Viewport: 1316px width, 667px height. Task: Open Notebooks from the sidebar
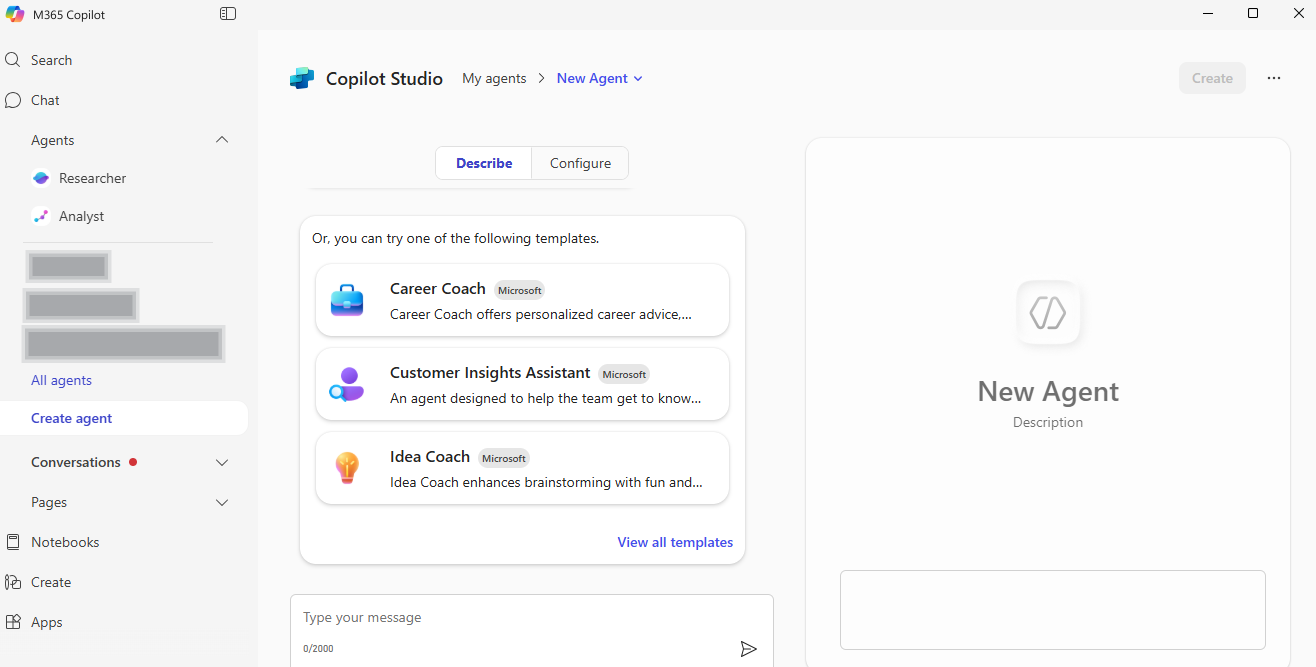point(65,541)
